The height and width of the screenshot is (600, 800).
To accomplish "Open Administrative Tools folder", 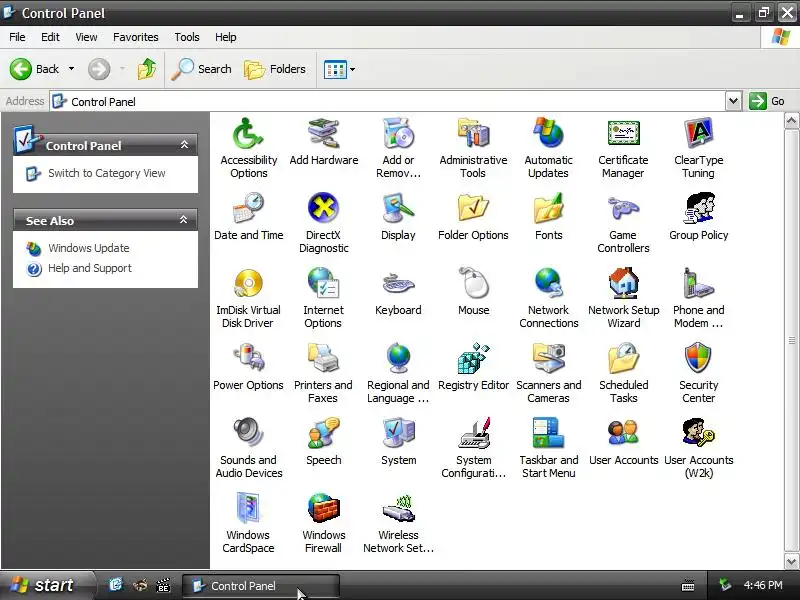I will (x=473, y=148).
